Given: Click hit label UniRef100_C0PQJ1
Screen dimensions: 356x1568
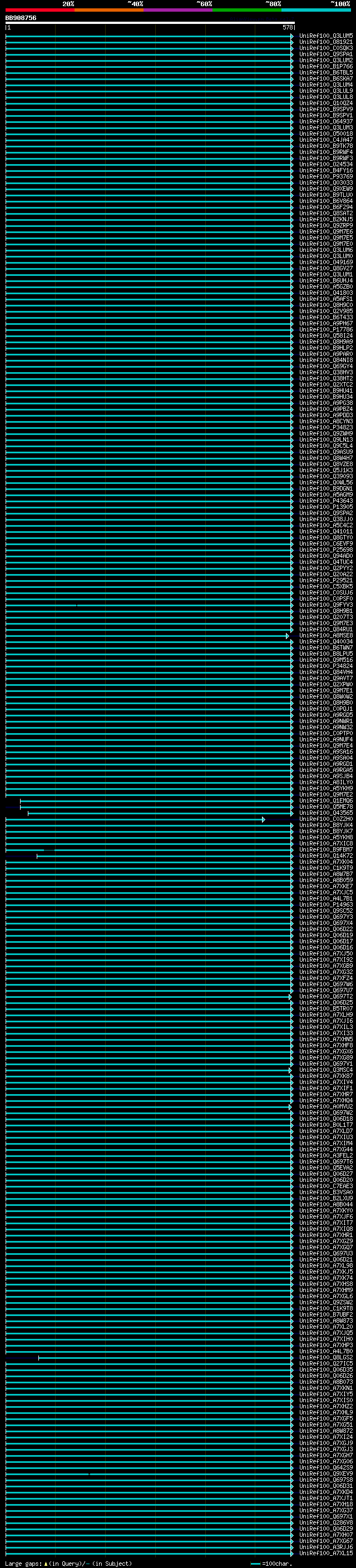Looking at the screenshot, I should [x=325, y=709].
